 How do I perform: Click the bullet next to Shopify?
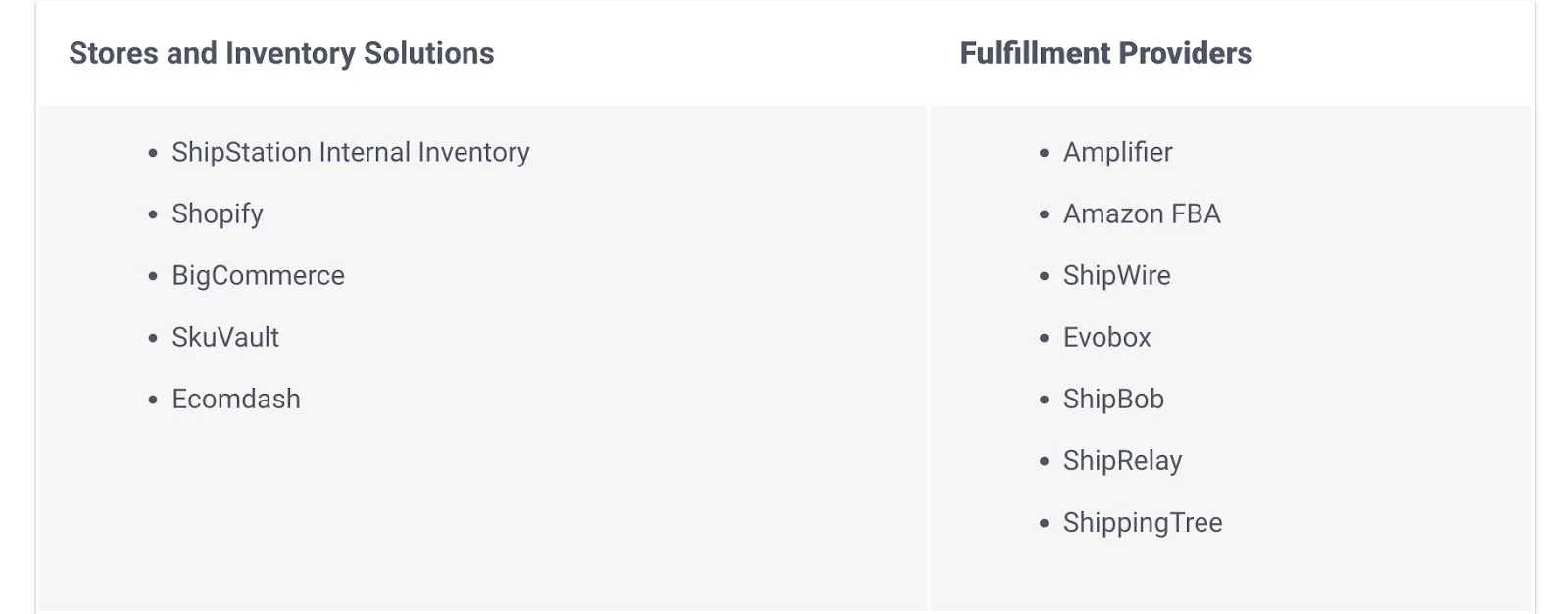pos(153,214)
